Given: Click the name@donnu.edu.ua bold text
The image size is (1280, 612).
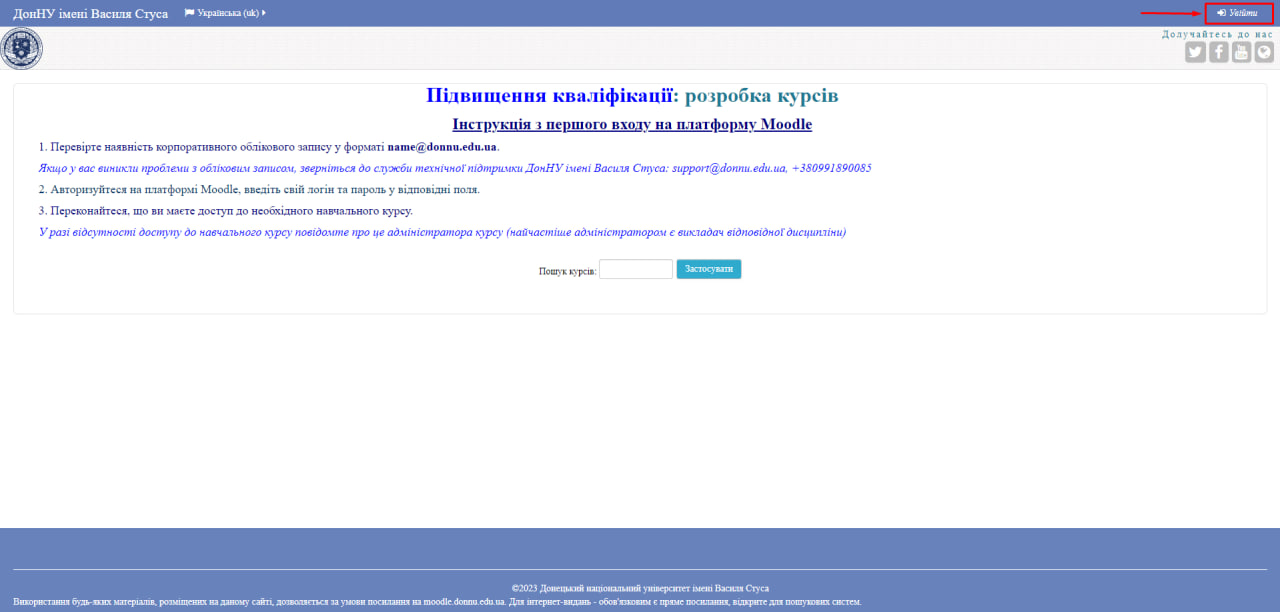Looking at the screenshot, I should click(x=442, y=147).
